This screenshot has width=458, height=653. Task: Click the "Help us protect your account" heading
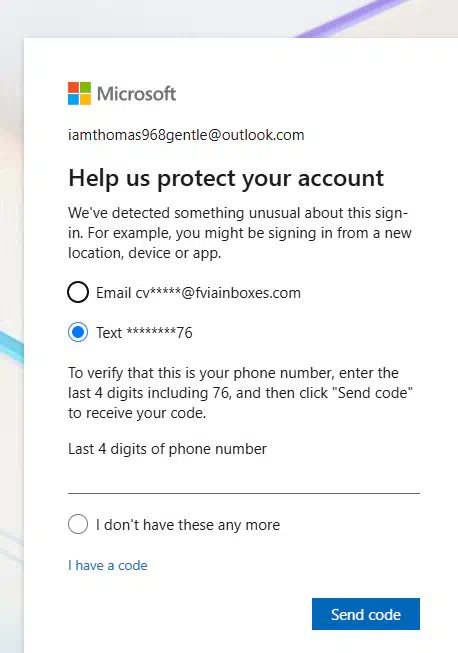point(226,178)
